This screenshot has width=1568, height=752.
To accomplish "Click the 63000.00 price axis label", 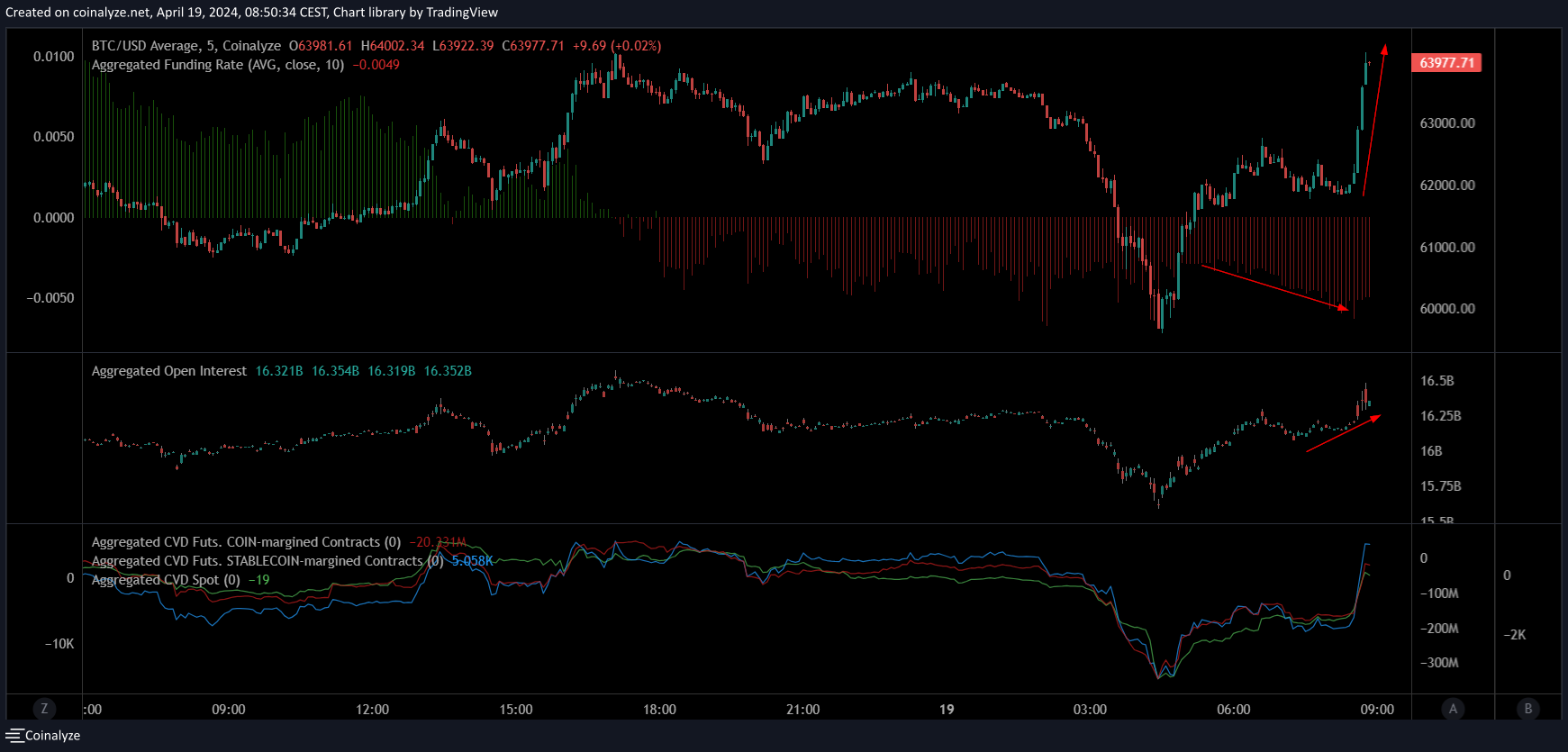I will tap(1447, 123).
